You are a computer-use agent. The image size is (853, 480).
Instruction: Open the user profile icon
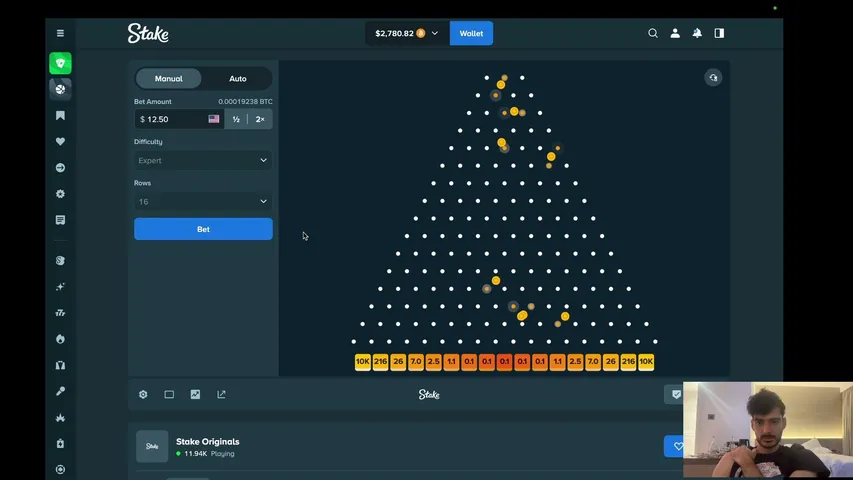(675, 33)
